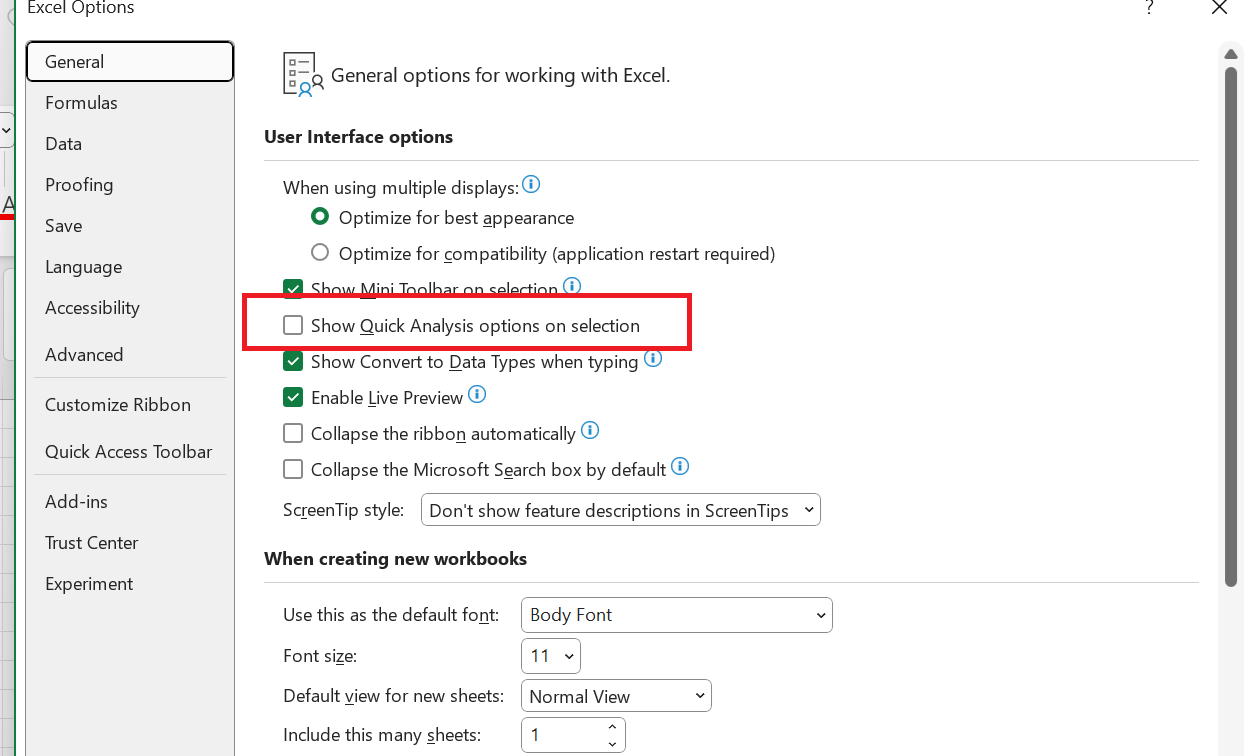Click the Enable Live Preview info icon
This screenshot has height=756, width=1250.
coord(477,394)
